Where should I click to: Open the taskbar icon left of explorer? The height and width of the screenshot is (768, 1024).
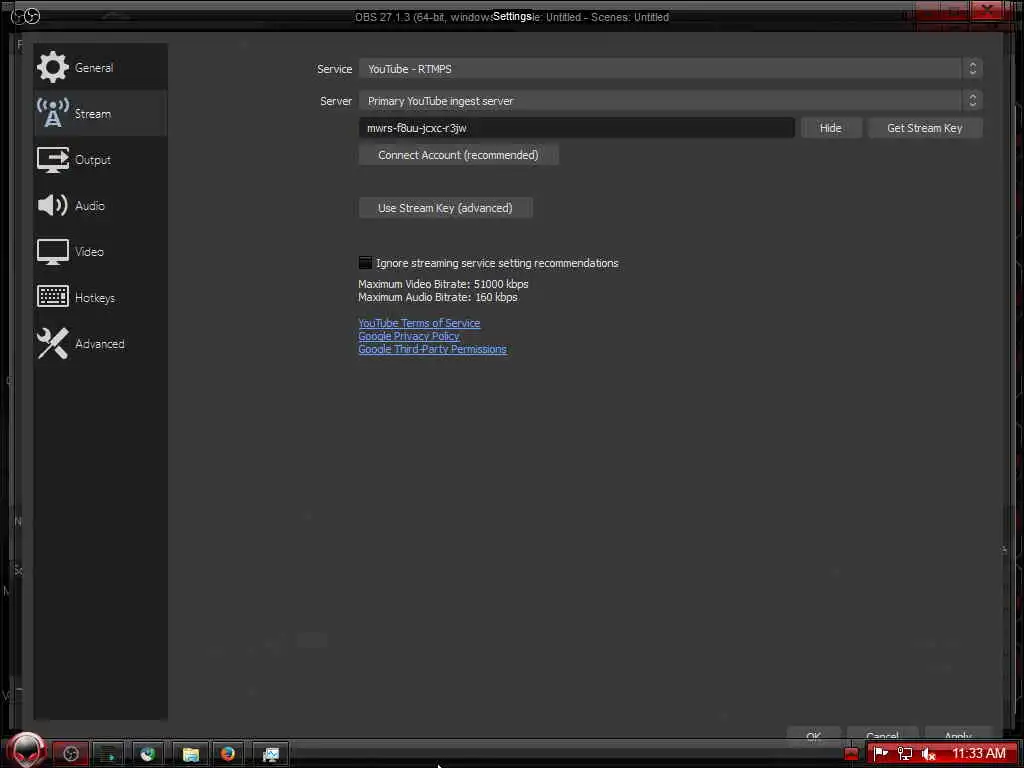tap(148, 754)
